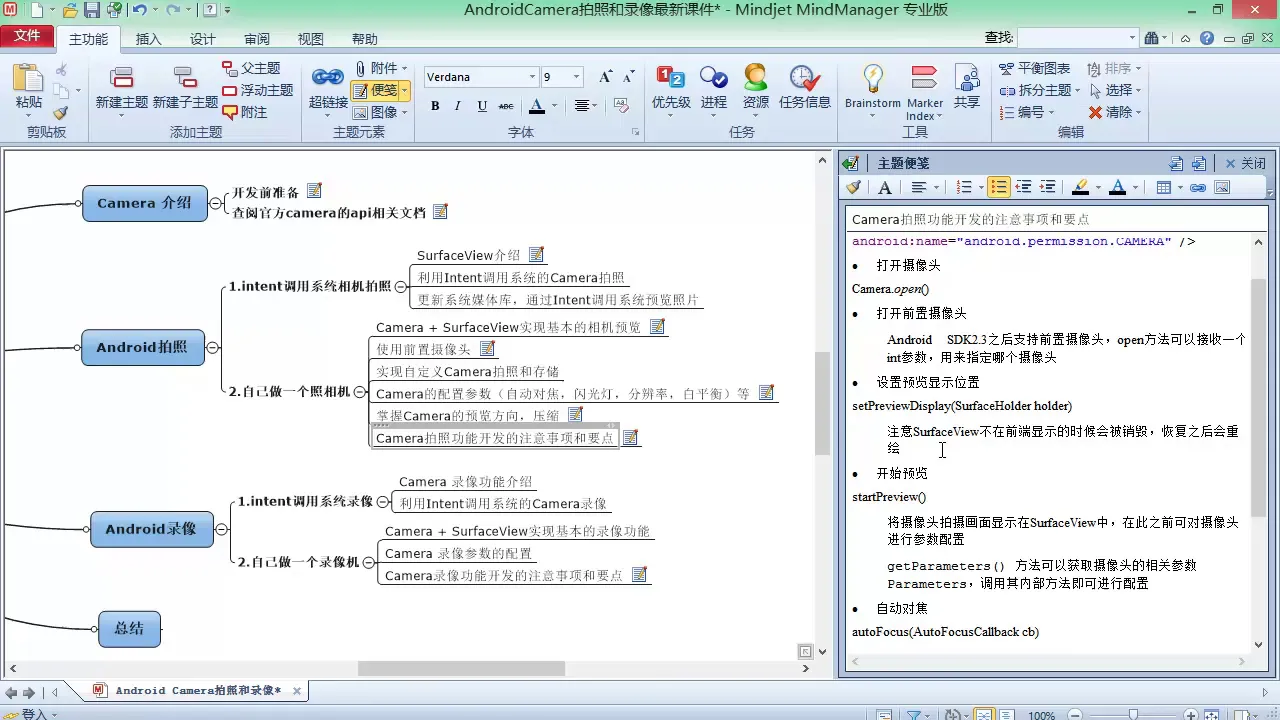The width and height of the screenshot is (1280, 720).
Task: Decrease indent in notes toolbar
Action: pos(1023,187)
